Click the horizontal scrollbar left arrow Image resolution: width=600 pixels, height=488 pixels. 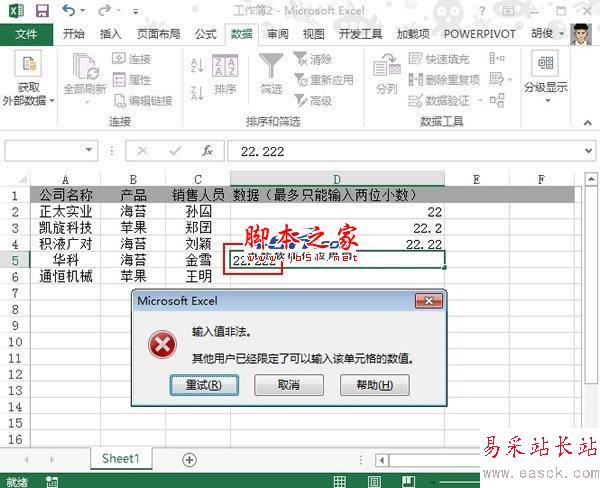coord(382,460)
